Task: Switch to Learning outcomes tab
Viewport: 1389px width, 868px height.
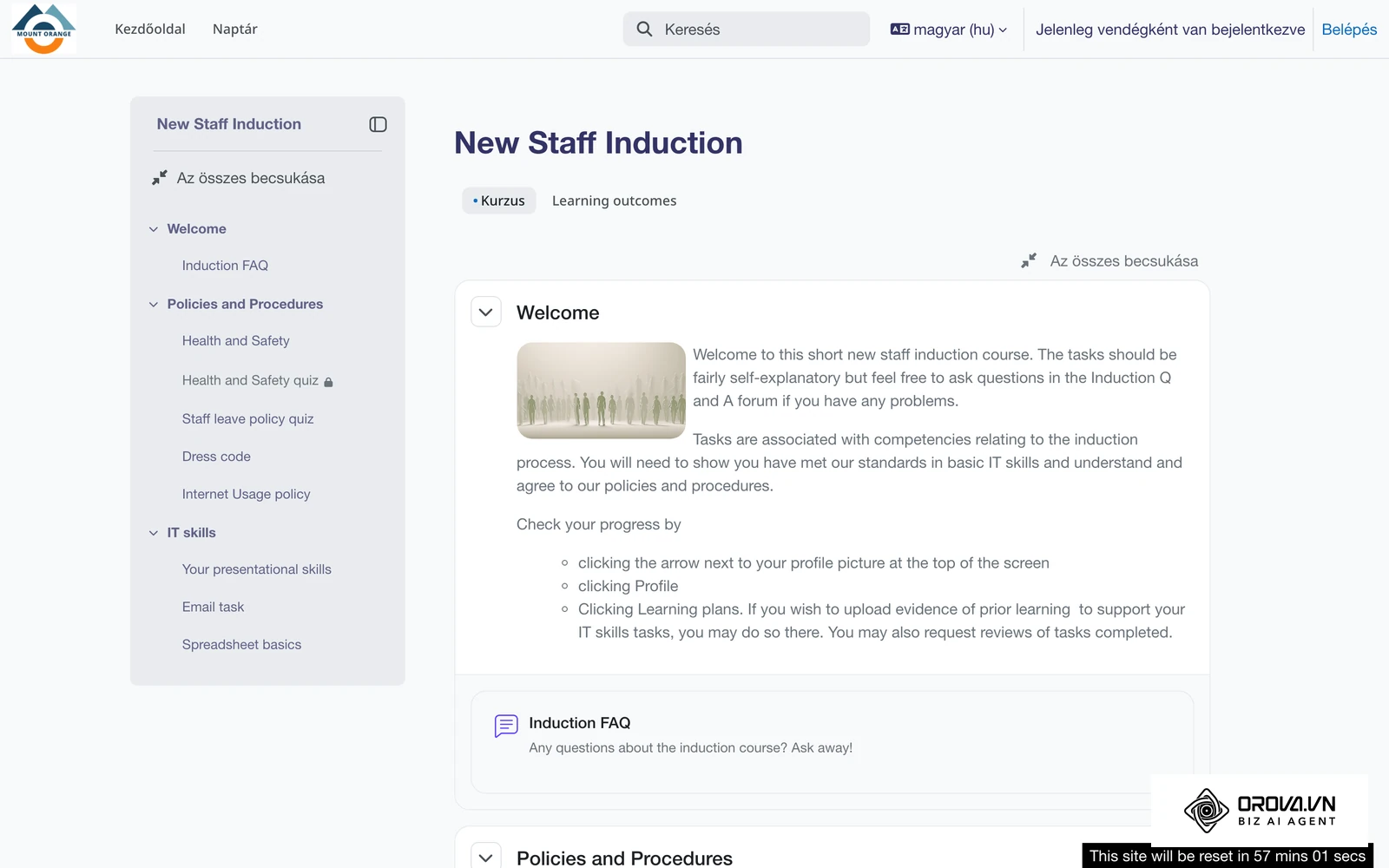Action: click(x=615, y=201)
